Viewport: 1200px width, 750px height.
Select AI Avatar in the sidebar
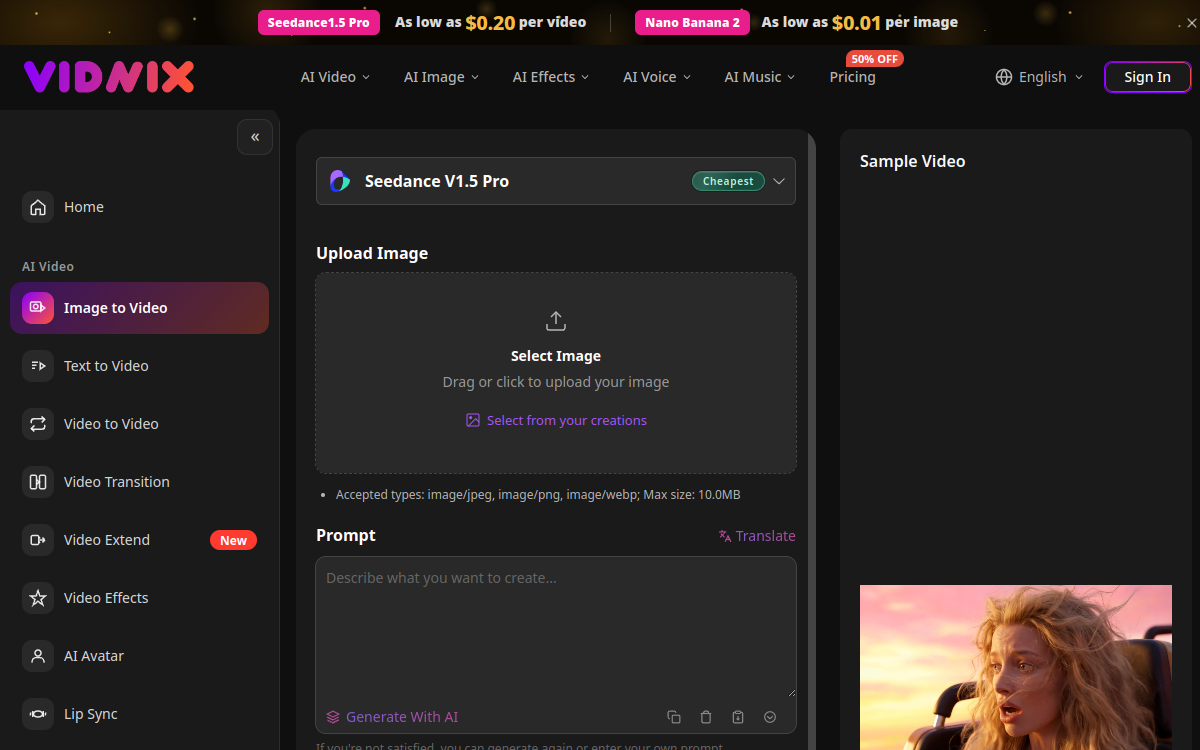pos(140,656)
